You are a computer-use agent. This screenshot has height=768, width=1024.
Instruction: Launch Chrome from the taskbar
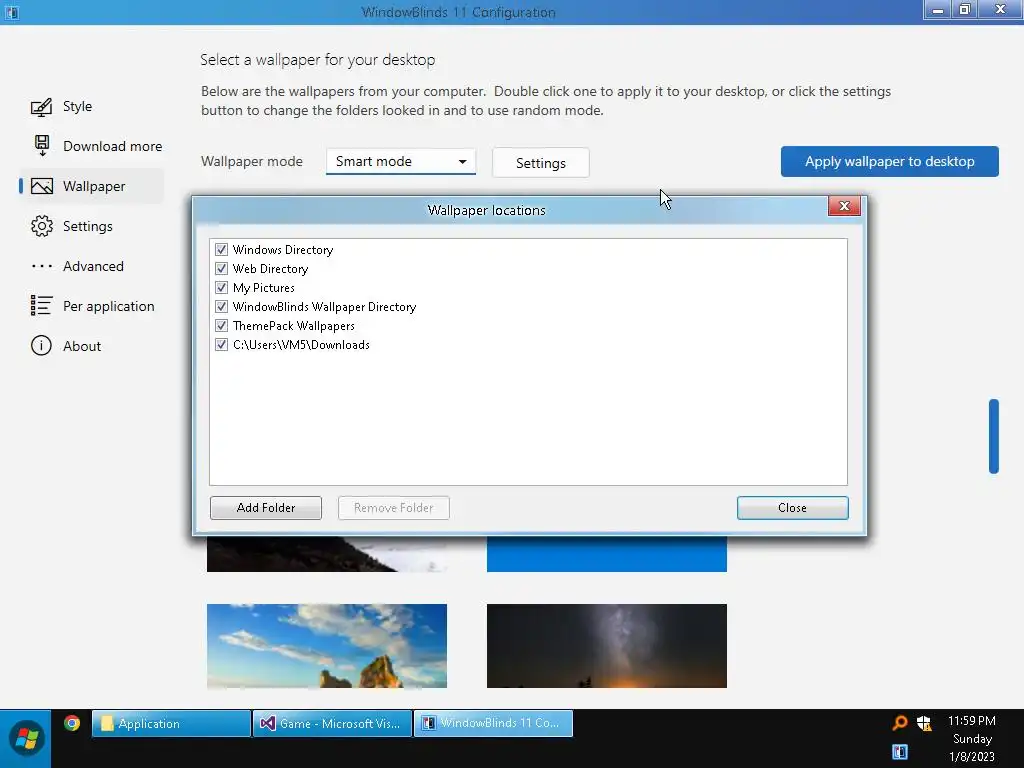pos(72,723)
